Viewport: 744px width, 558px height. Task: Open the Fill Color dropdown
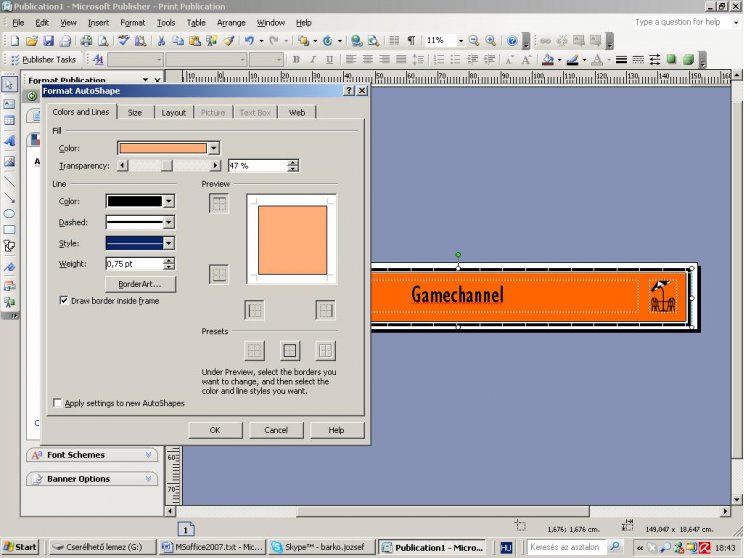pos(214,148)
